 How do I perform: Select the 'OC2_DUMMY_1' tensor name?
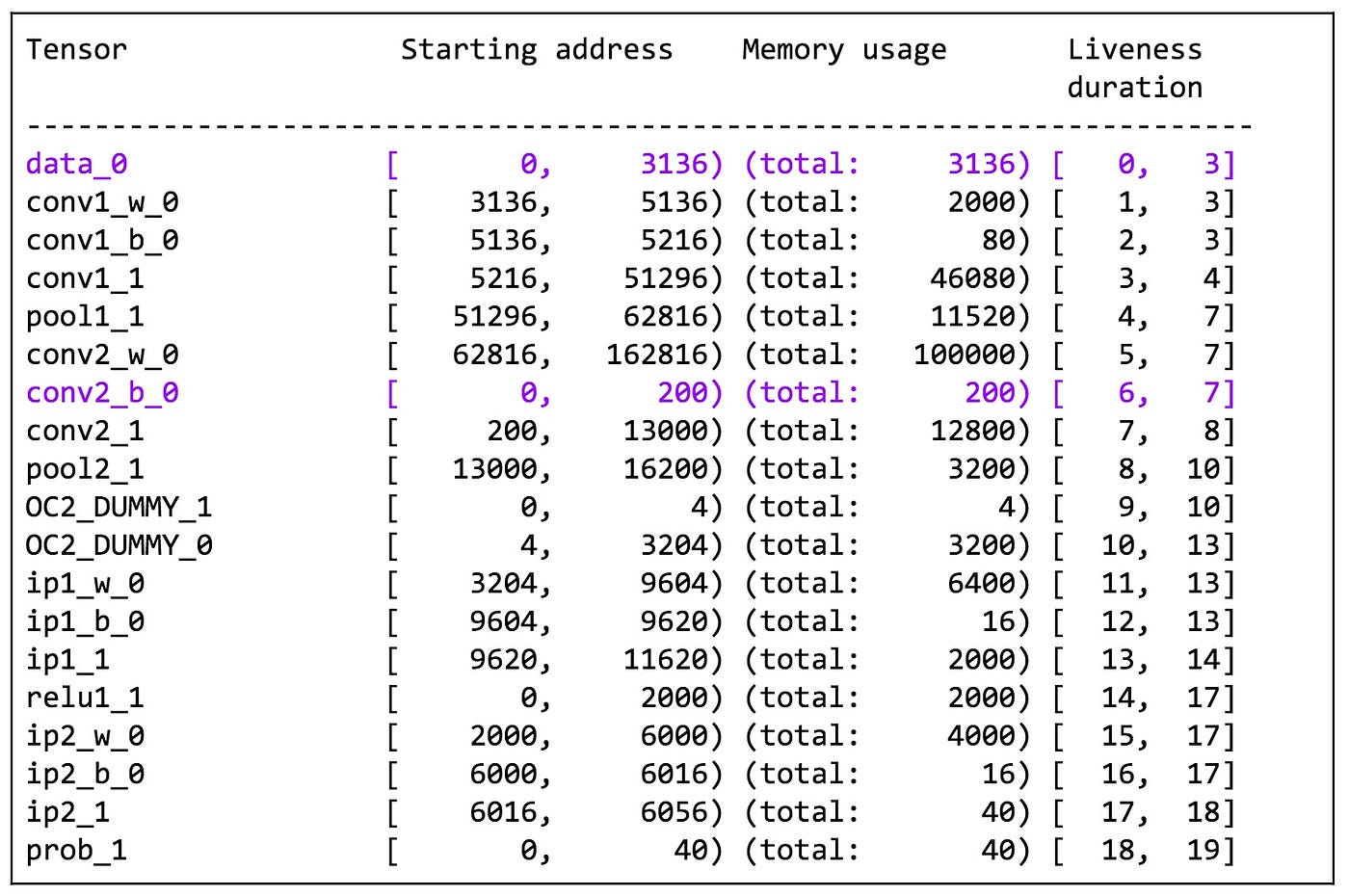(119, 507)
